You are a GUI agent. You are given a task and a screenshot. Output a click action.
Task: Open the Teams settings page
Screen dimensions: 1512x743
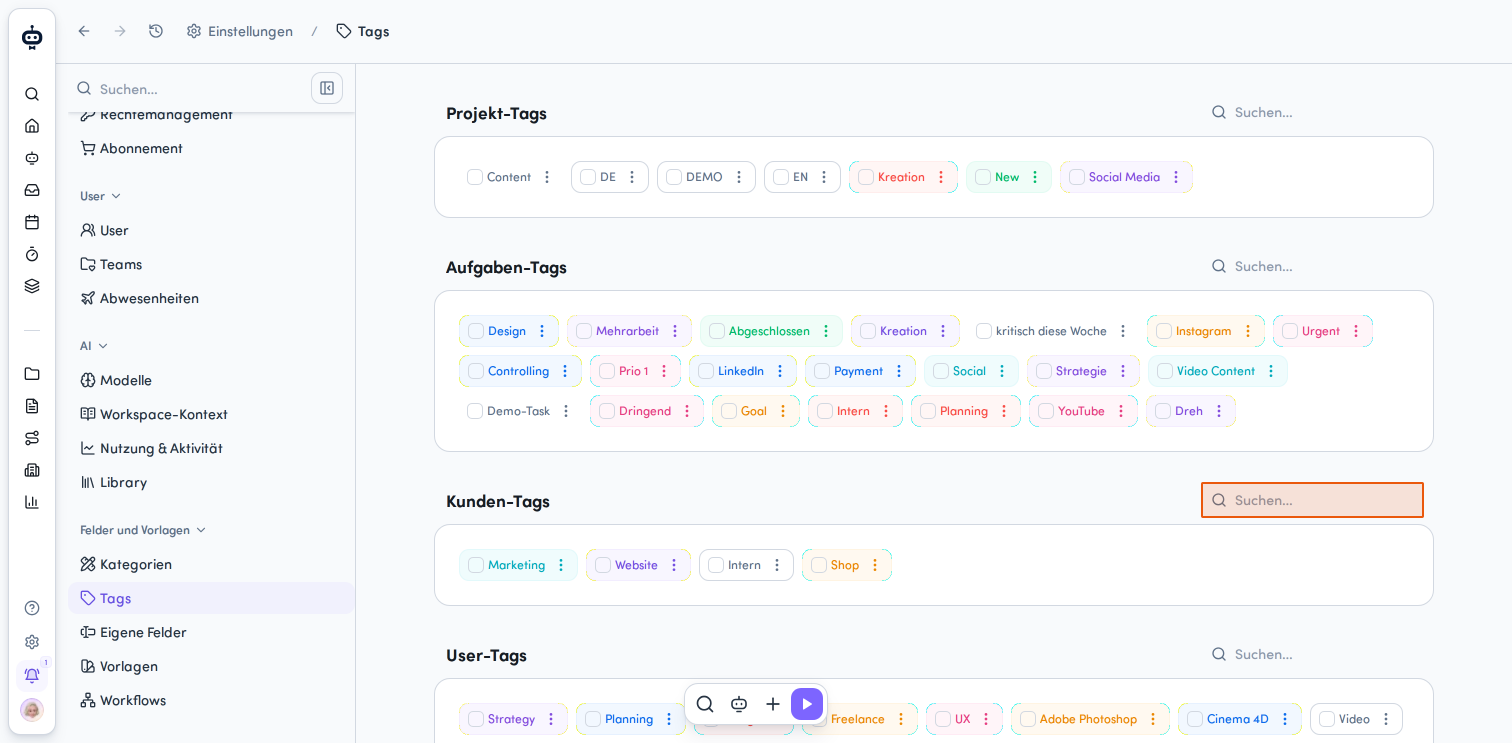pyautogui.click(x=211, y=264)
